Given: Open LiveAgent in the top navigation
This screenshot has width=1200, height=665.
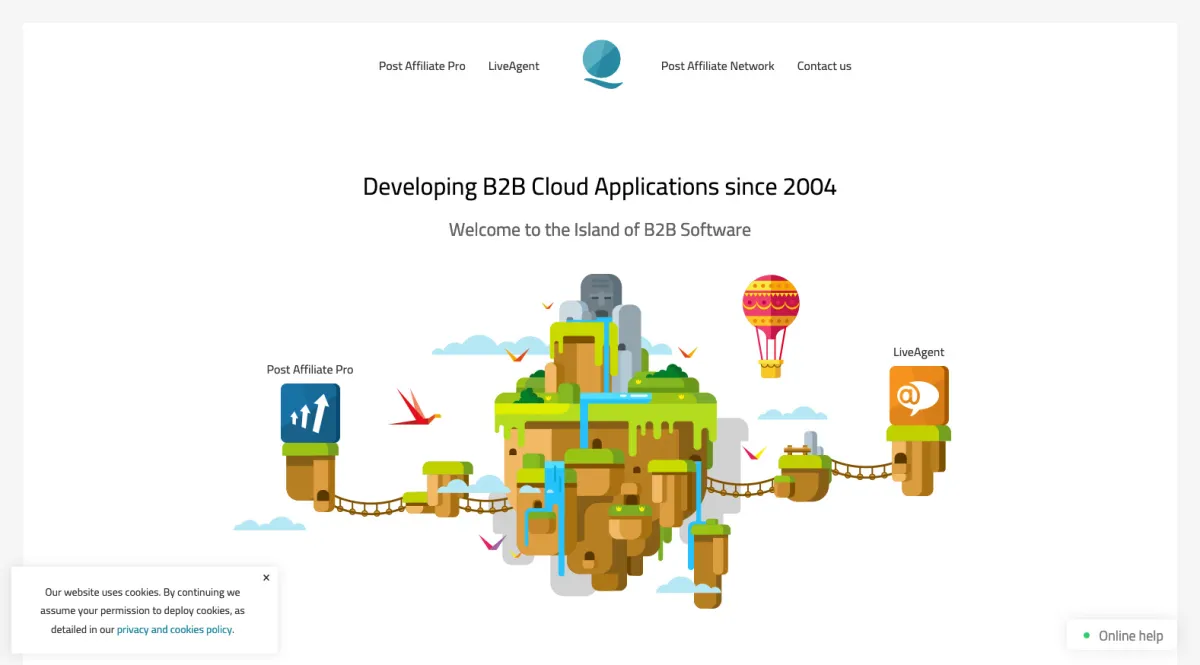Looking at the screenshot, I should tap(513, 66).
